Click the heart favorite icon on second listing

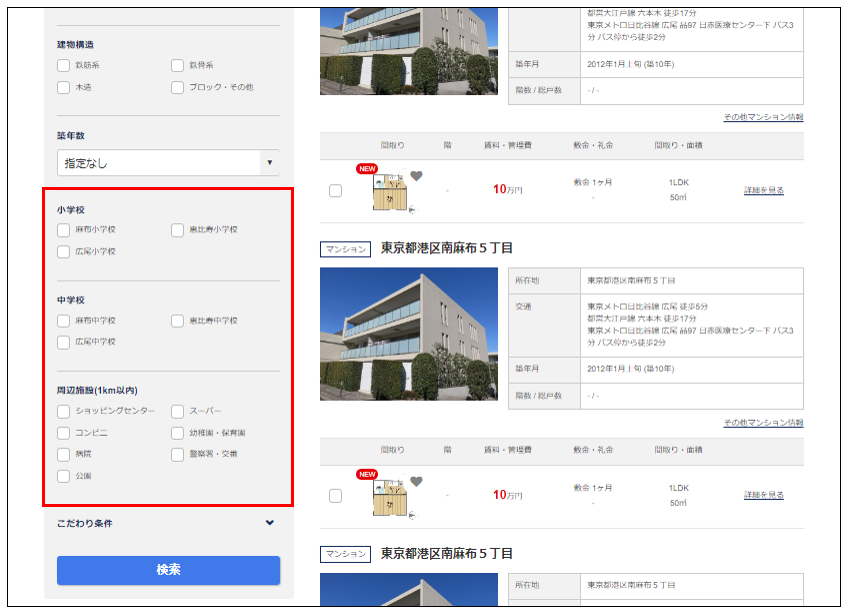tap(416, 482)
